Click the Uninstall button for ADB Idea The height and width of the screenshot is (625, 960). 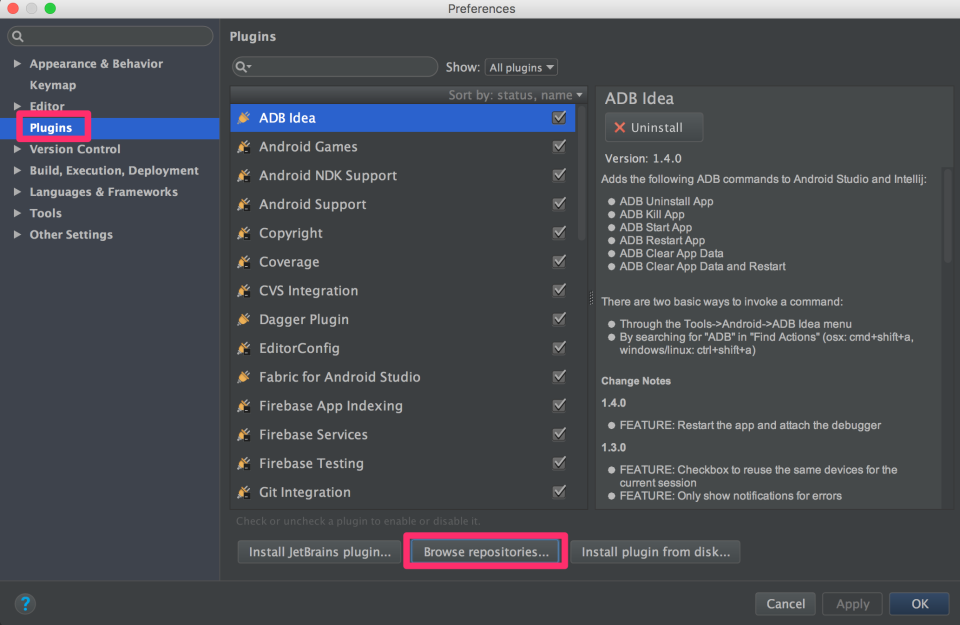click(653, 127)
